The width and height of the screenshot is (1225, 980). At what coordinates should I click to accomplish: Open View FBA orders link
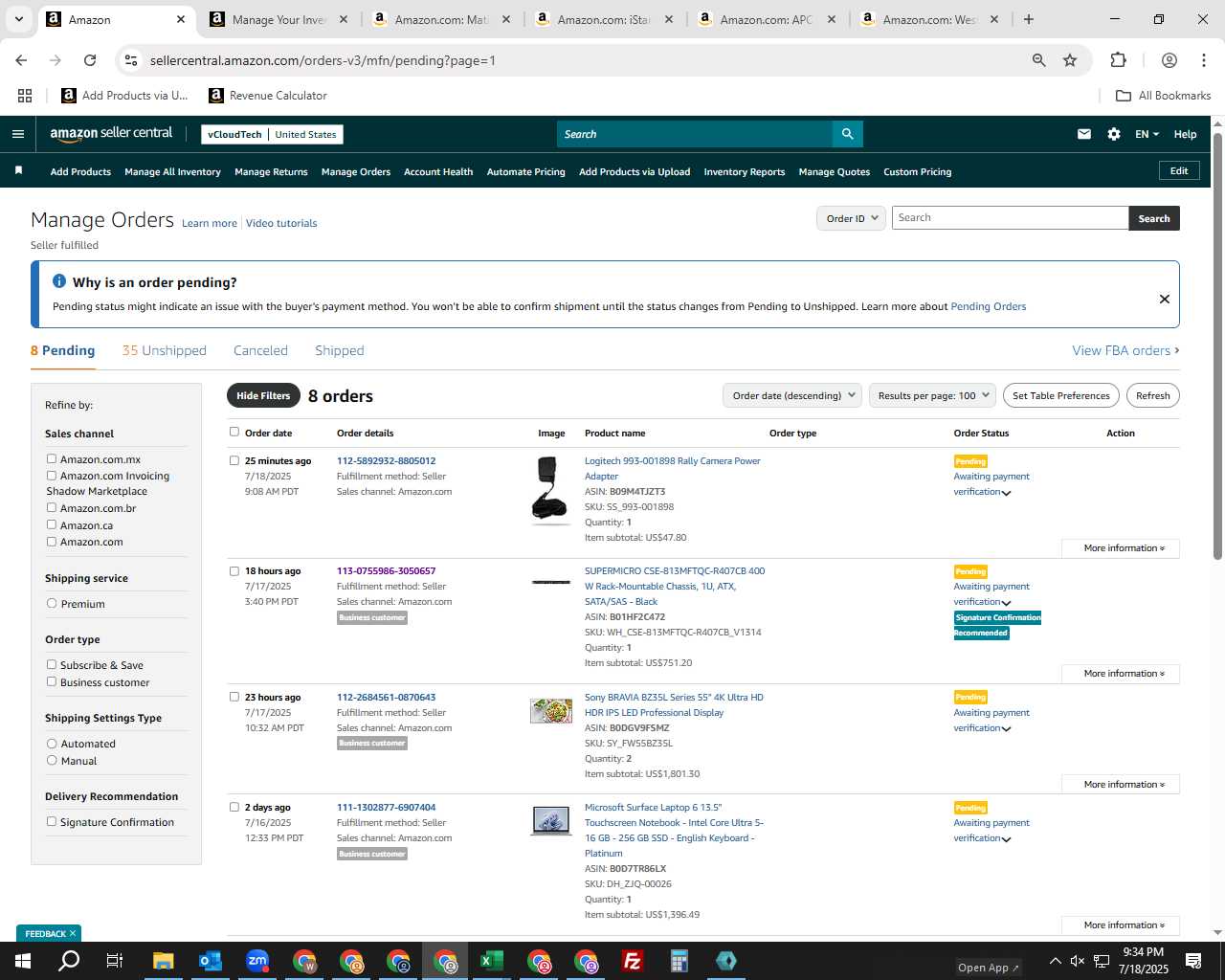(x=1125, y=350)
